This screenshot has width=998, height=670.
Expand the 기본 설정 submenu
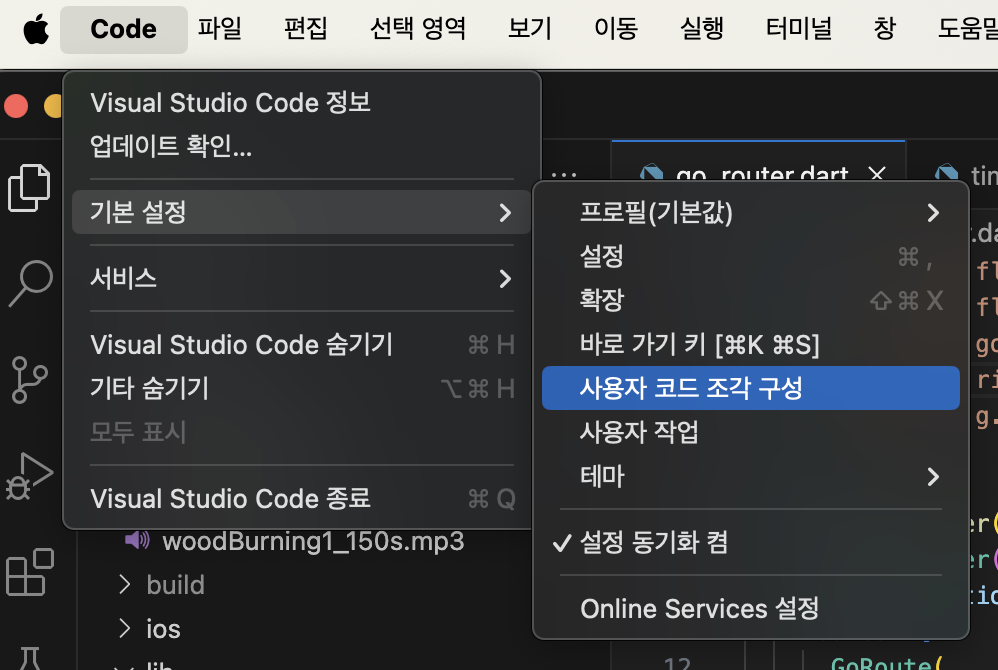coord(301,212)
